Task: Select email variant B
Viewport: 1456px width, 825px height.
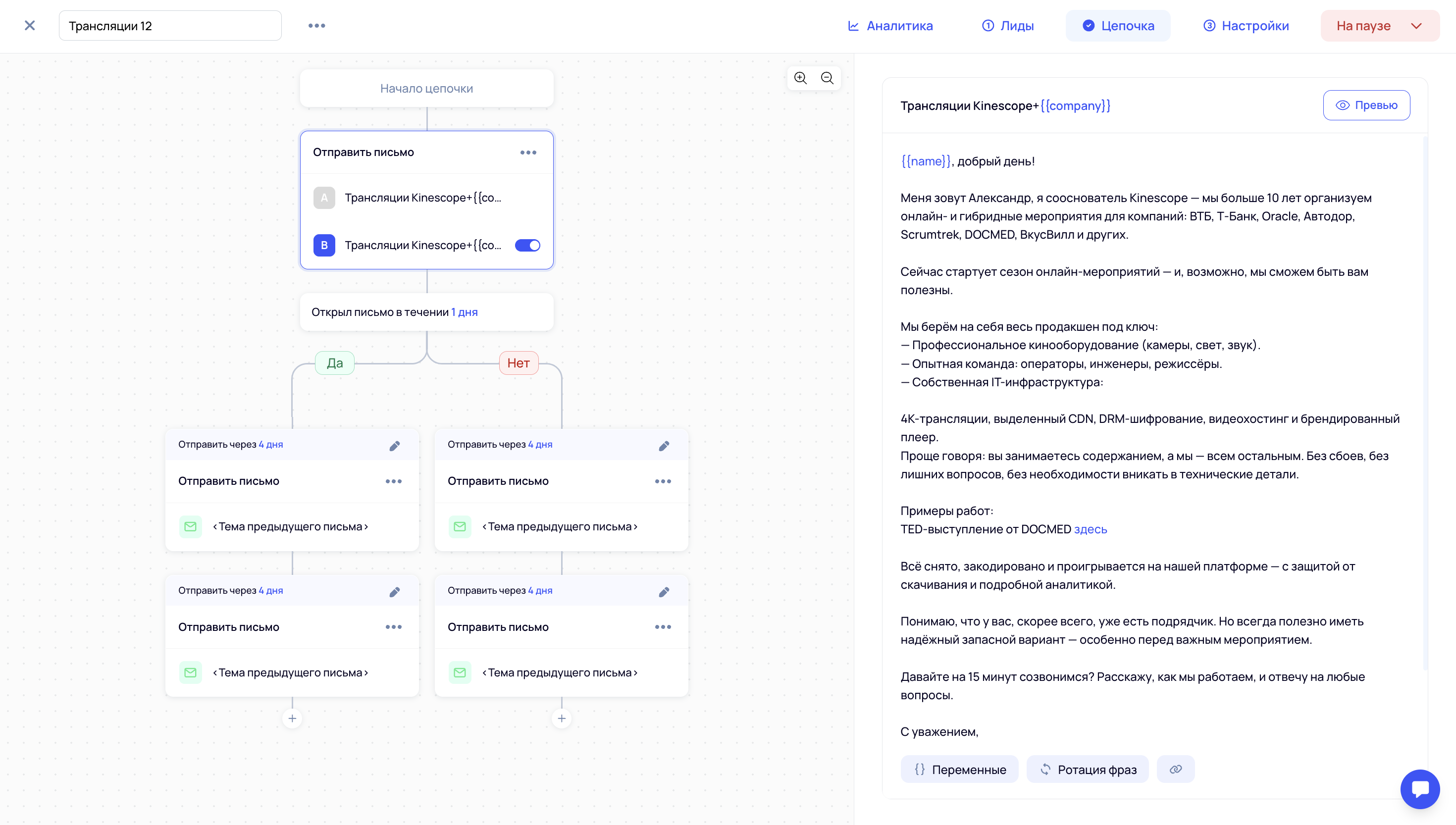Action: click(x=324, y=245)
